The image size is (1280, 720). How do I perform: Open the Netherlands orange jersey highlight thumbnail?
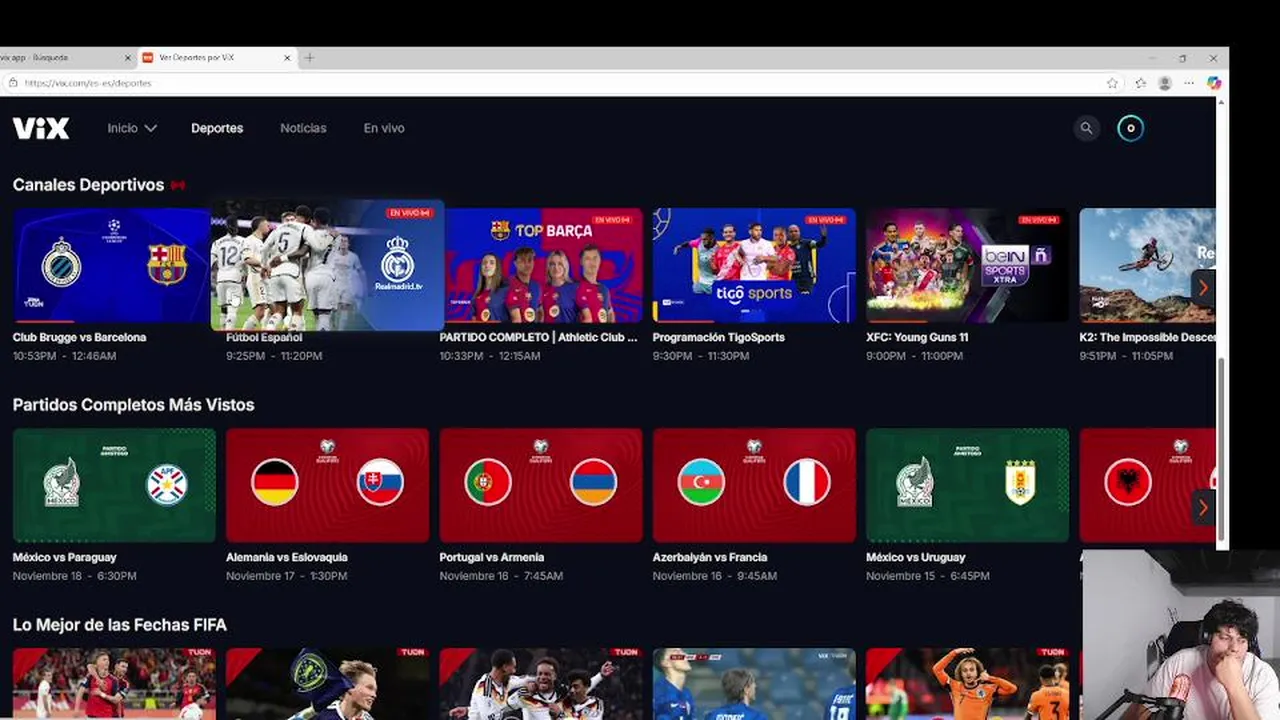tap(967, 684)
